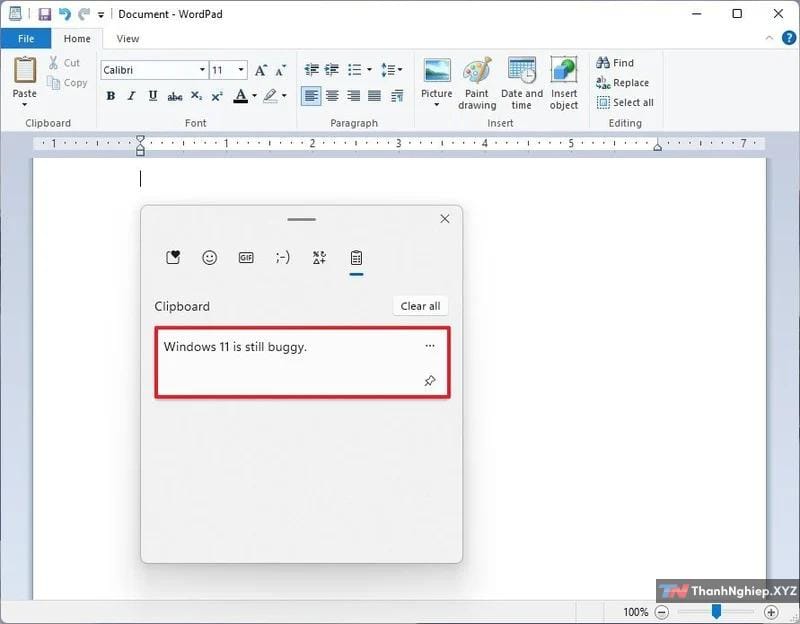The image size is (800, 624).
Task: Open the Symbols tab in panel
Action: click(x=319, y=258)
